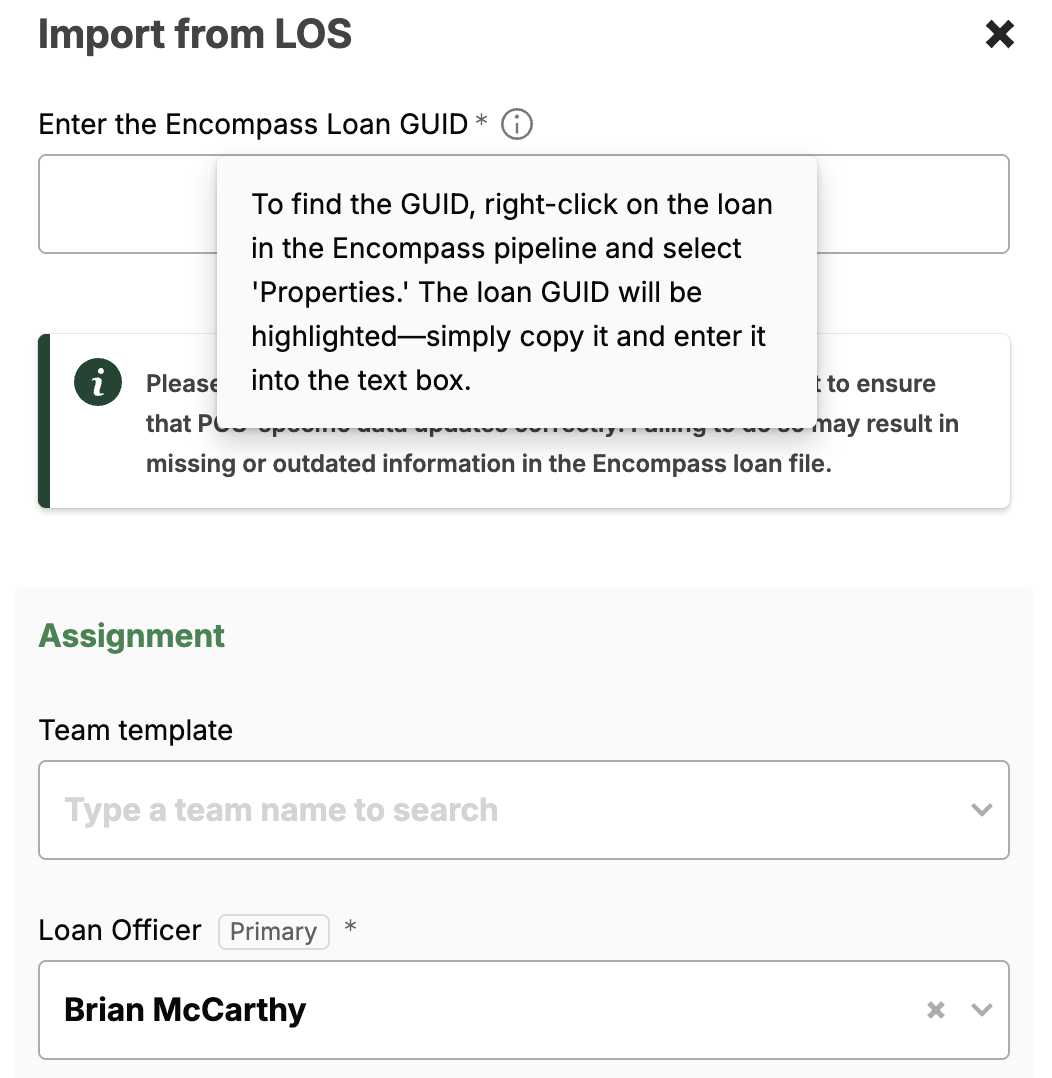
Task: Click the Primary badge next to Loan Officer
Action: coord(273,932)
